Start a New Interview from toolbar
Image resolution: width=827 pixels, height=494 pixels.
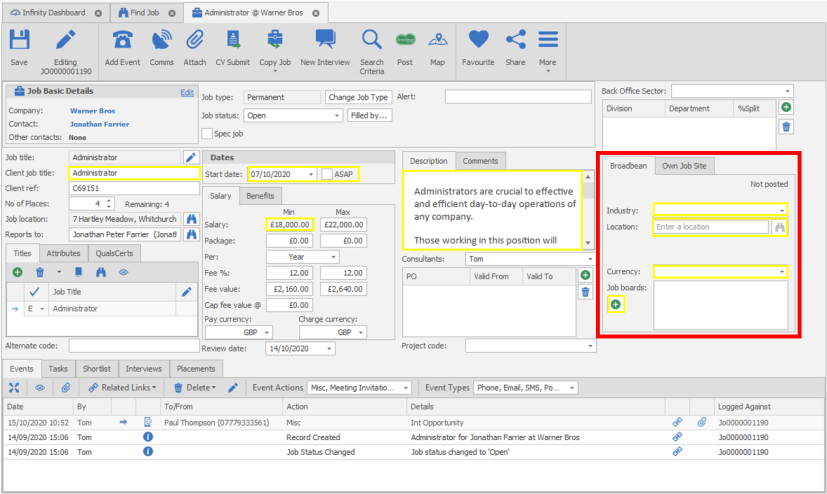[325, 40]
